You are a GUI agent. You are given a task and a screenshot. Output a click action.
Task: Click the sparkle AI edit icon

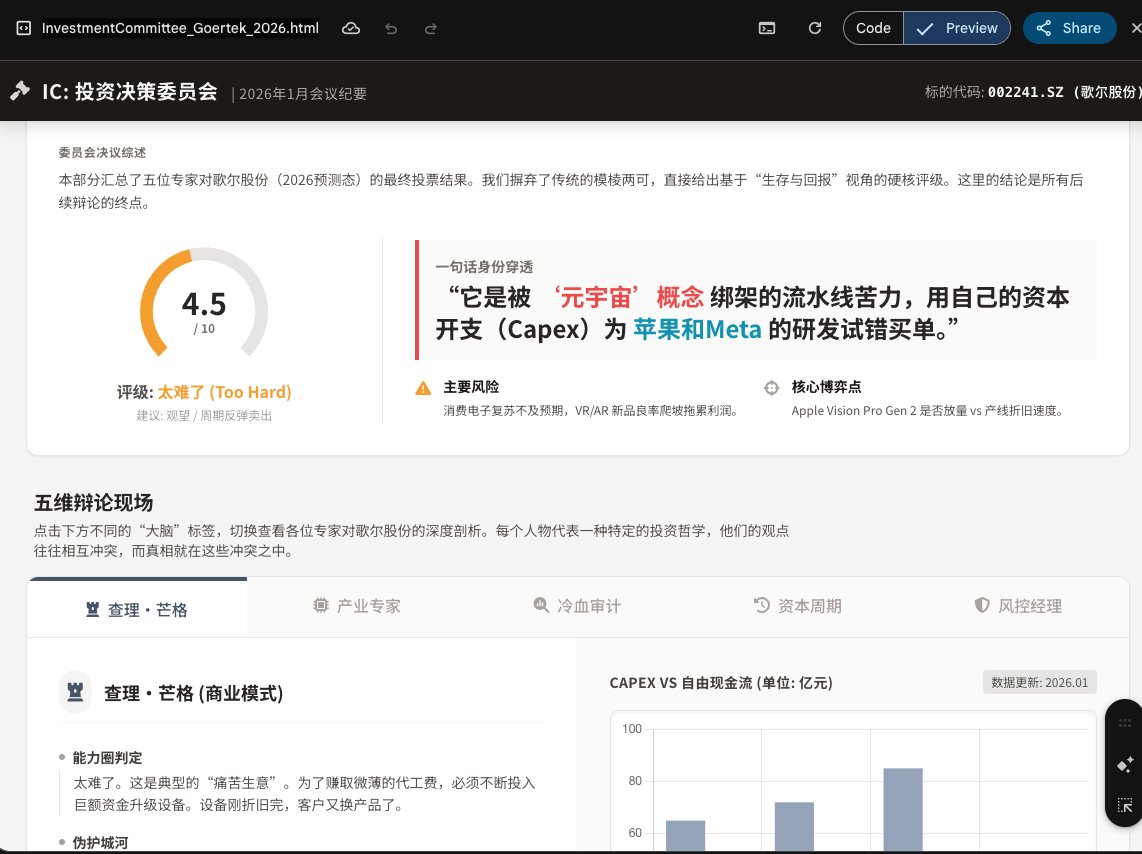pos(1124,764)
